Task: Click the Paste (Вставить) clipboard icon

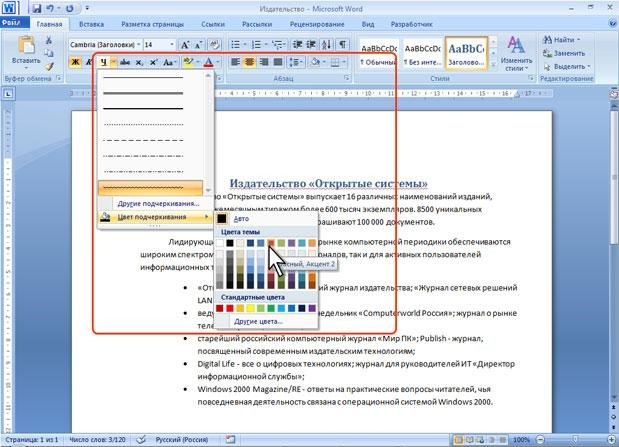Action: 26,46
